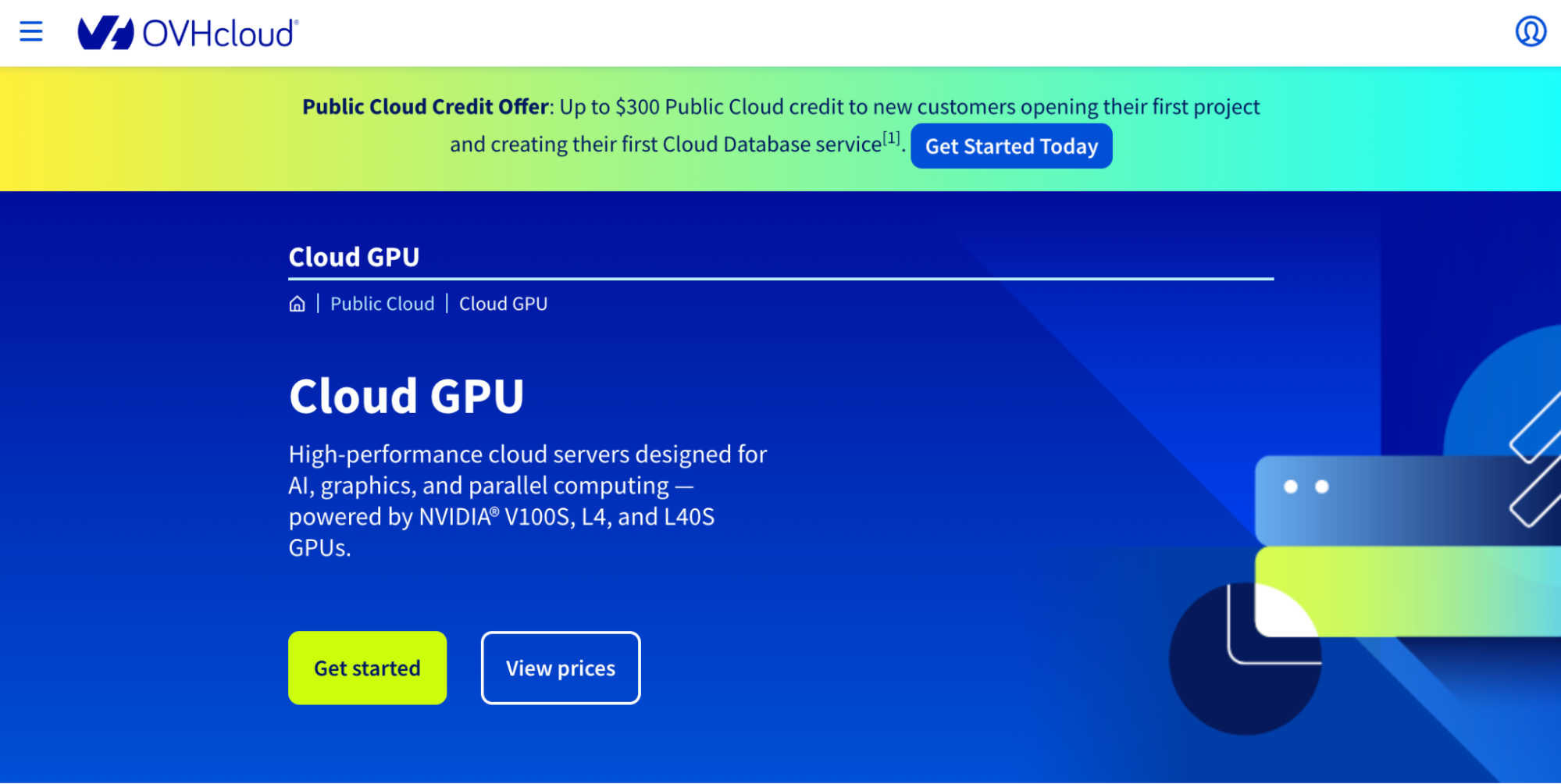Click 'Get Started Today' in the promo banner
1561x784 pixels.
pos(1011,145)
